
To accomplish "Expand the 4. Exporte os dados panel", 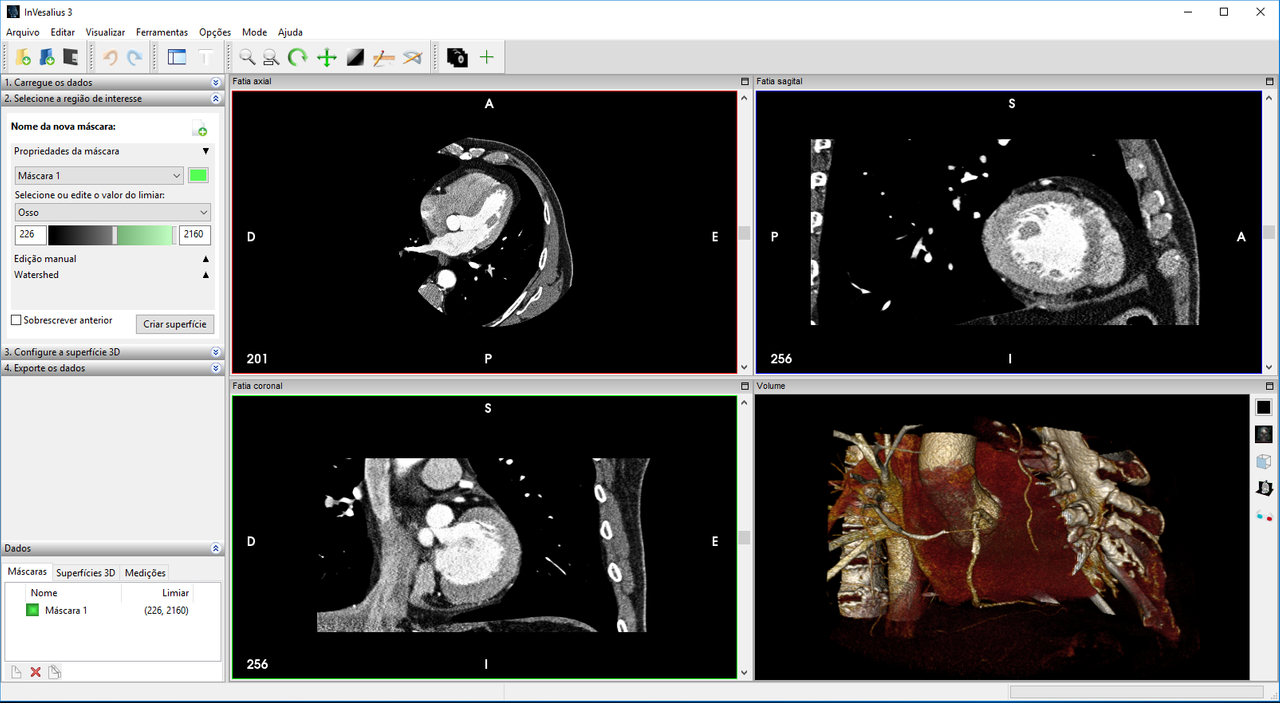I will click(216, 368).
